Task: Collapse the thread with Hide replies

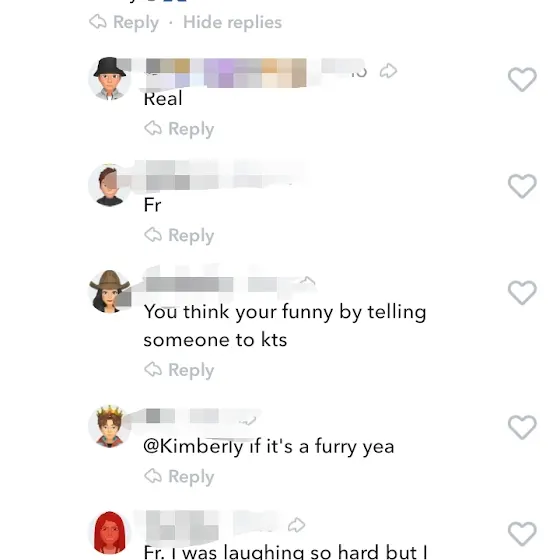Action: coord(232,22)
